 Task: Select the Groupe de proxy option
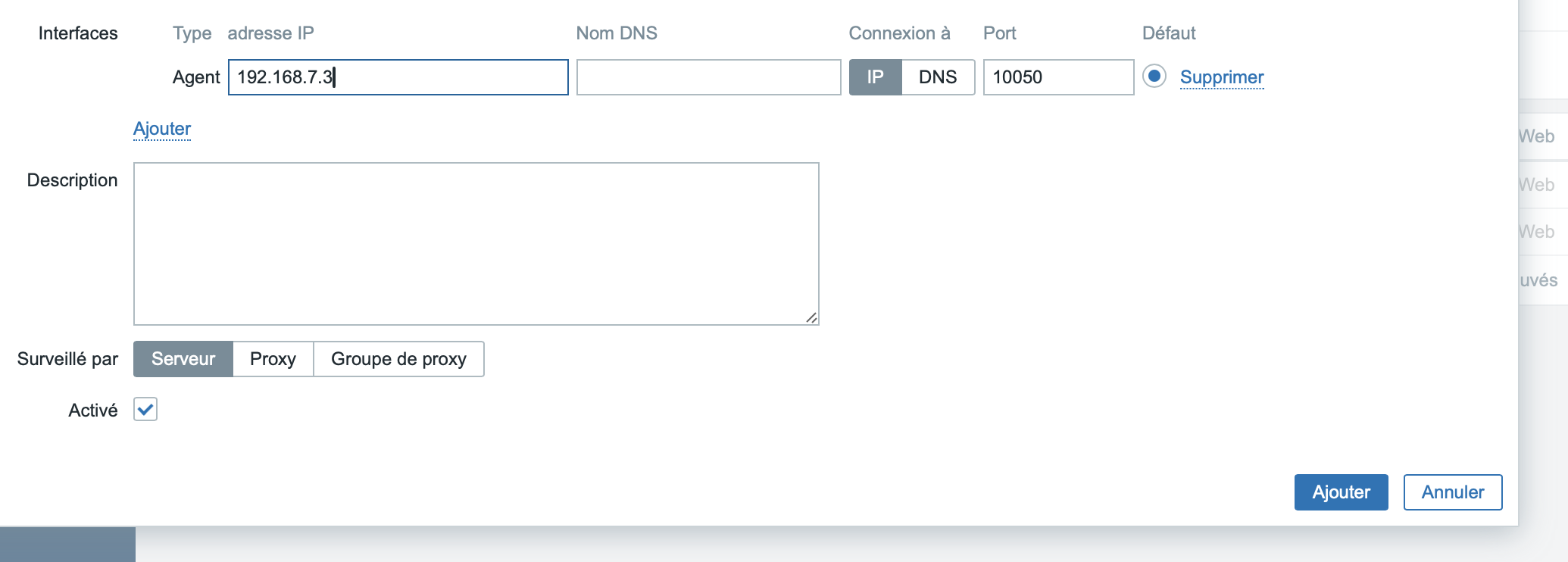398,359
